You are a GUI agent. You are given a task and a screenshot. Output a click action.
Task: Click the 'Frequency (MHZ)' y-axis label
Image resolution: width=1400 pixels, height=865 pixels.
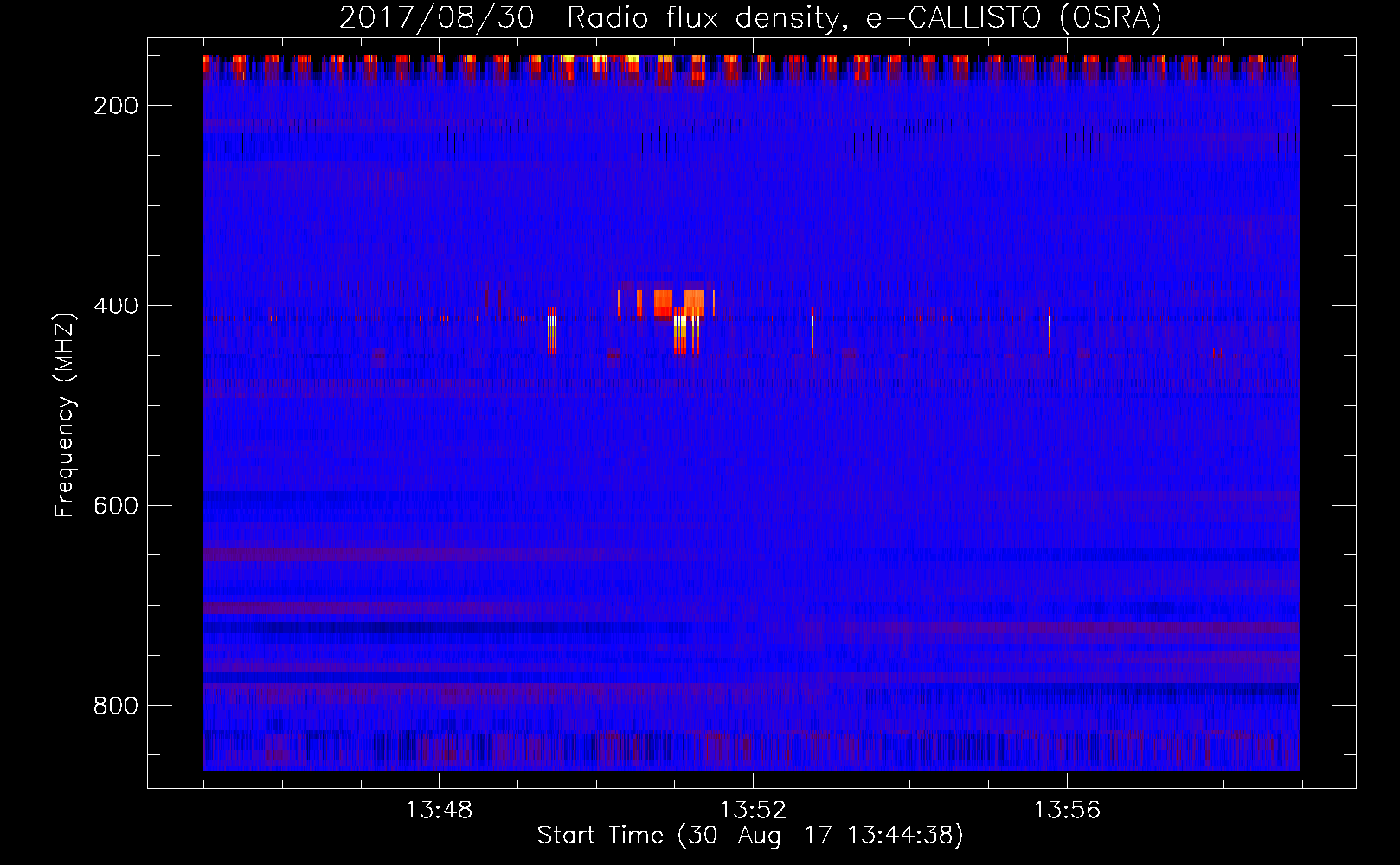tap(65, 414)
